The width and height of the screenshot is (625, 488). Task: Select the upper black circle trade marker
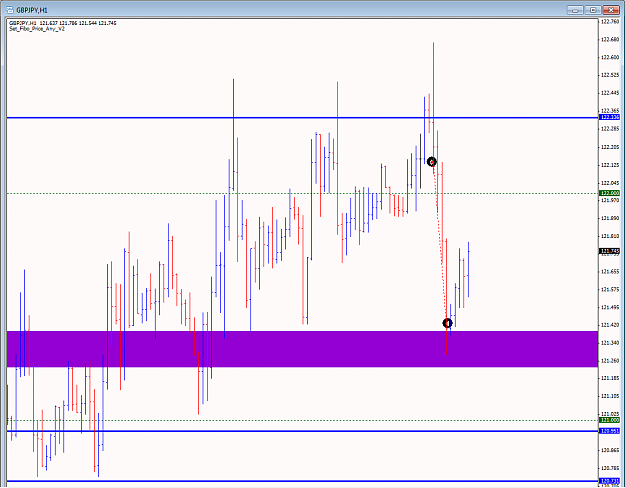(x=432, y=161)
